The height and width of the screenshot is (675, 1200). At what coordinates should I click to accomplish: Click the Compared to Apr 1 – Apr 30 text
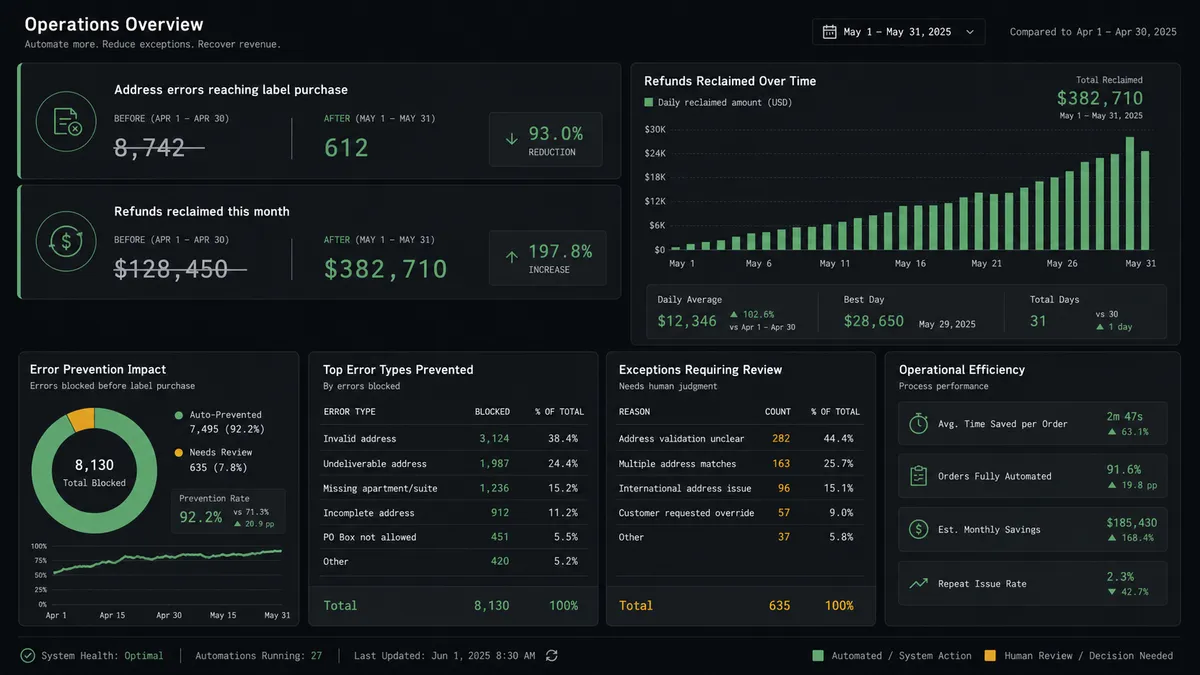point(1093,32)
